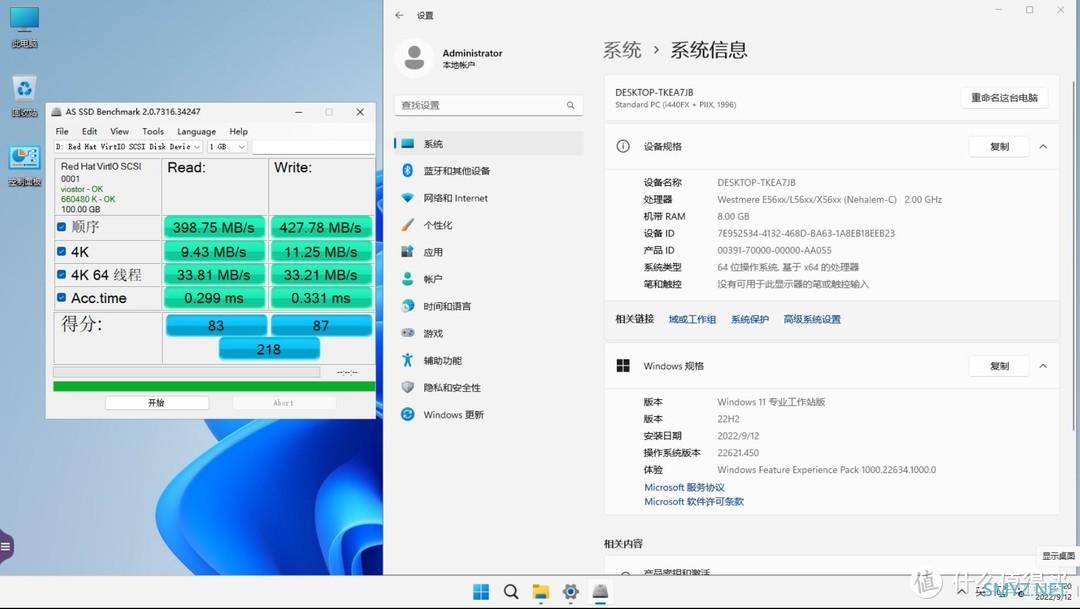Open the 系统保护 link

(749, 319)
